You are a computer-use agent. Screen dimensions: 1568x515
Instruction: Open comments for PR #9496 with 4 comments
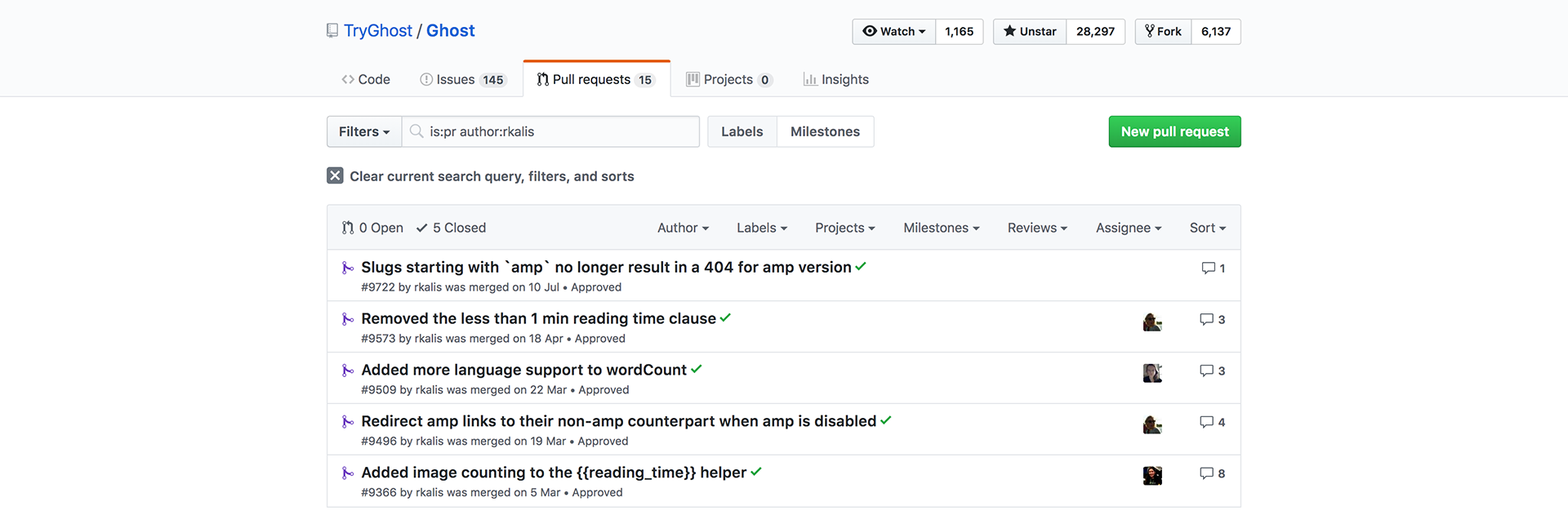coord(1212,423)
